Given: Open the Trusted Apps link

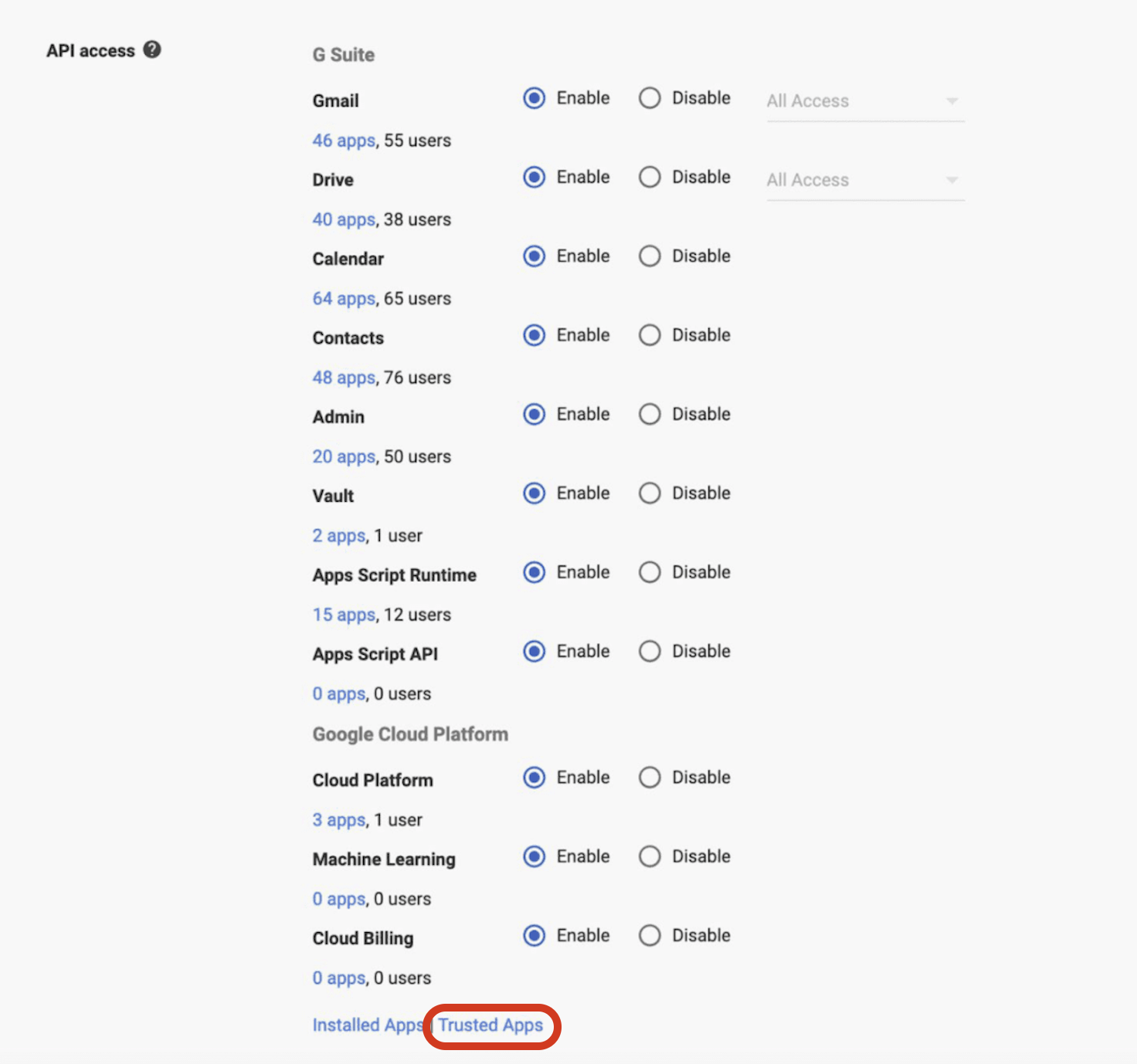Looking at the screenshot, I should 491,1025.
